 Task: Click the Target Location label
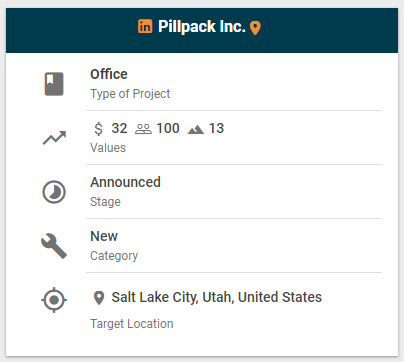[132, 324]
